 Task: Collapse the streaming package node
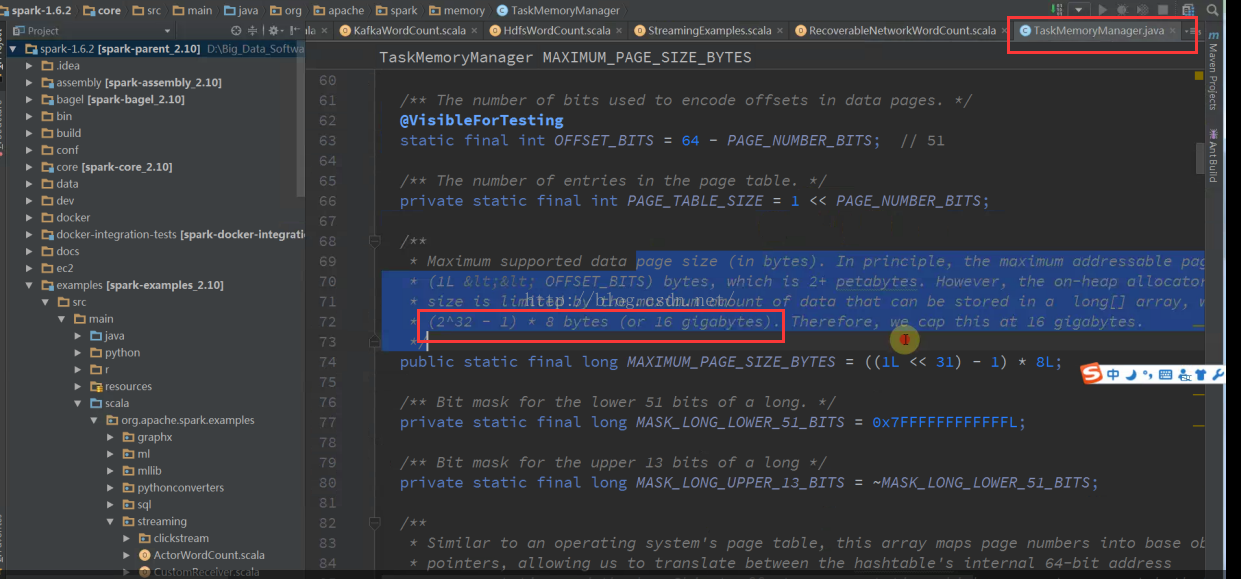tap(111, 521)
